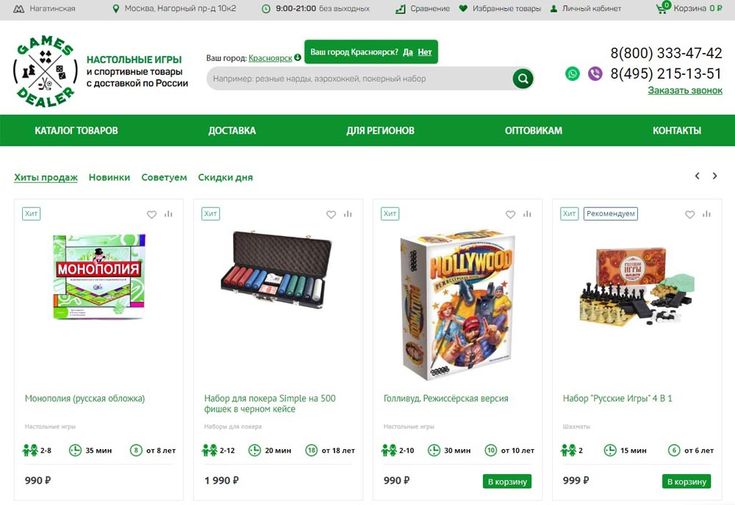
Task: Open the Доставка menu item
Action: coord(232,130)
